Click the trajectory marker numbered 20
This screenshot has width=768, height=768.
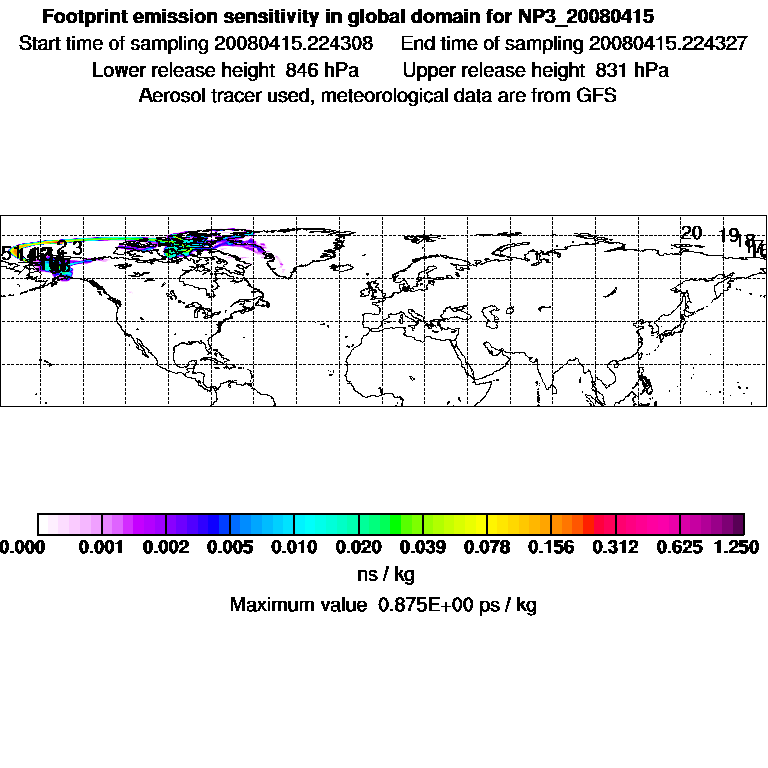691,233
